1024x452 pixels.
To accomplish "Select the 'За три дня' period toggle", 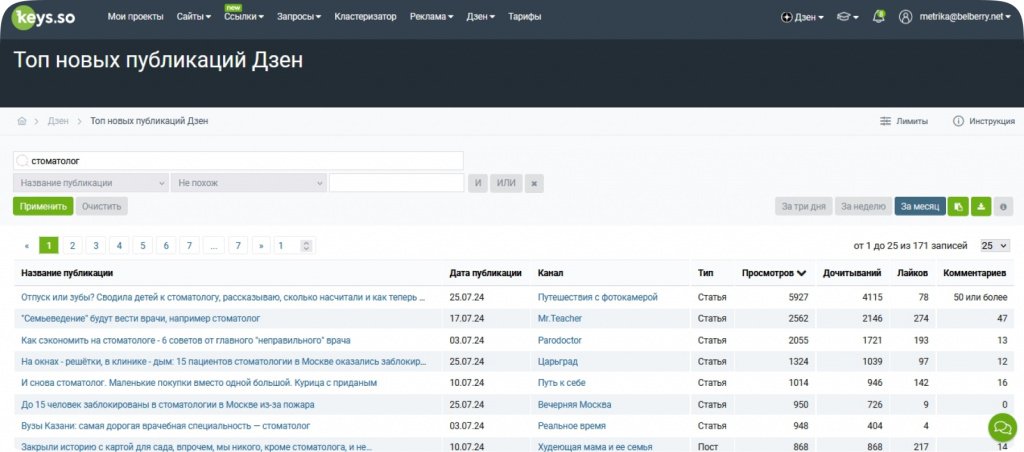I will (x=804, y=206).
